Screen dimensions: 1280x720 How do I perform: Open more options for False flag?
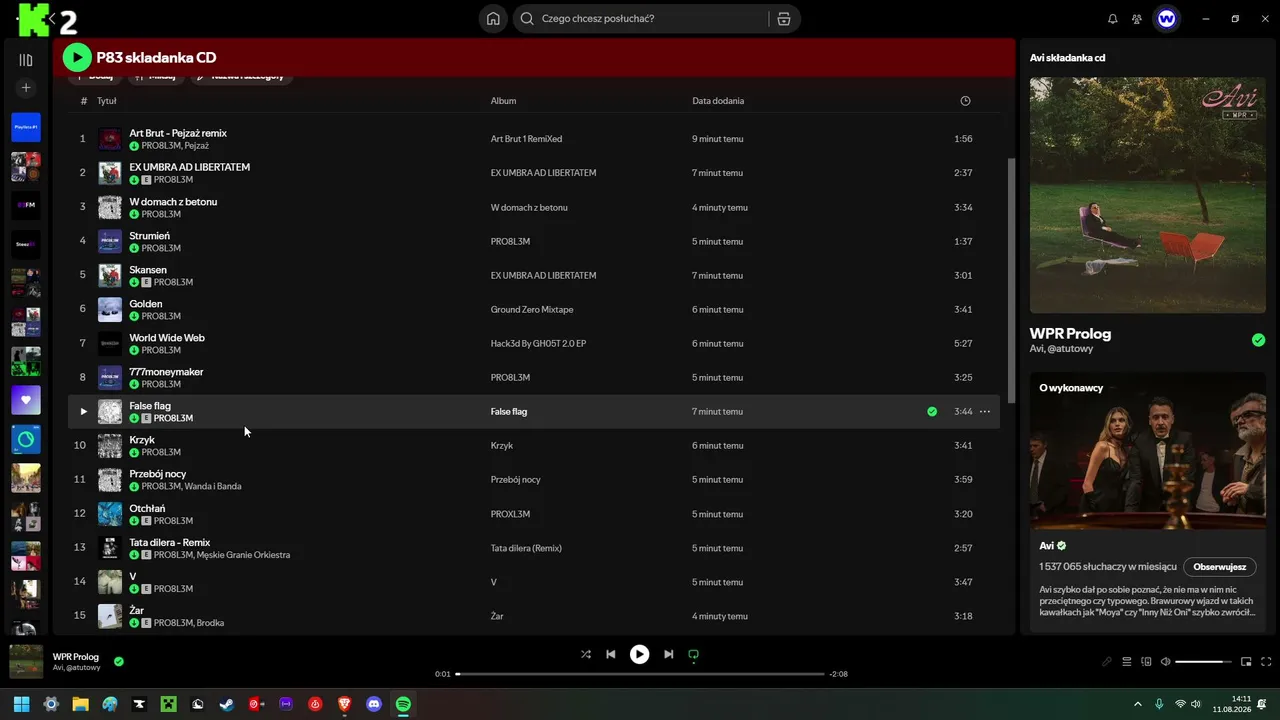coord(985,411)
